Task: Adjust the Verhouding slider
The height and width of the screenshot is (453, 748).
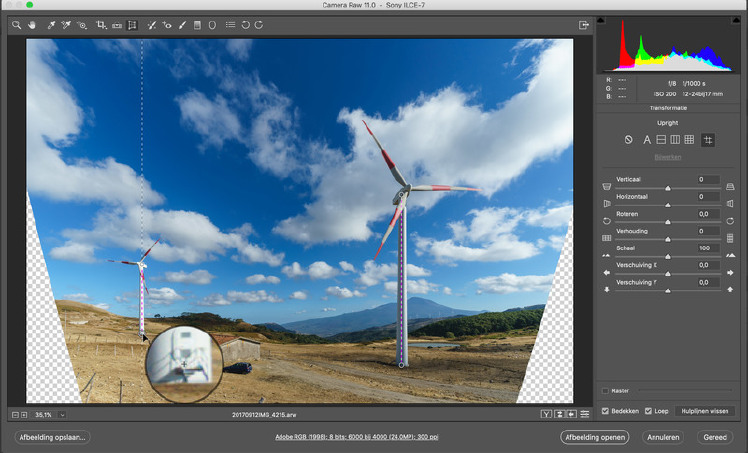Action: pos(668,239)
